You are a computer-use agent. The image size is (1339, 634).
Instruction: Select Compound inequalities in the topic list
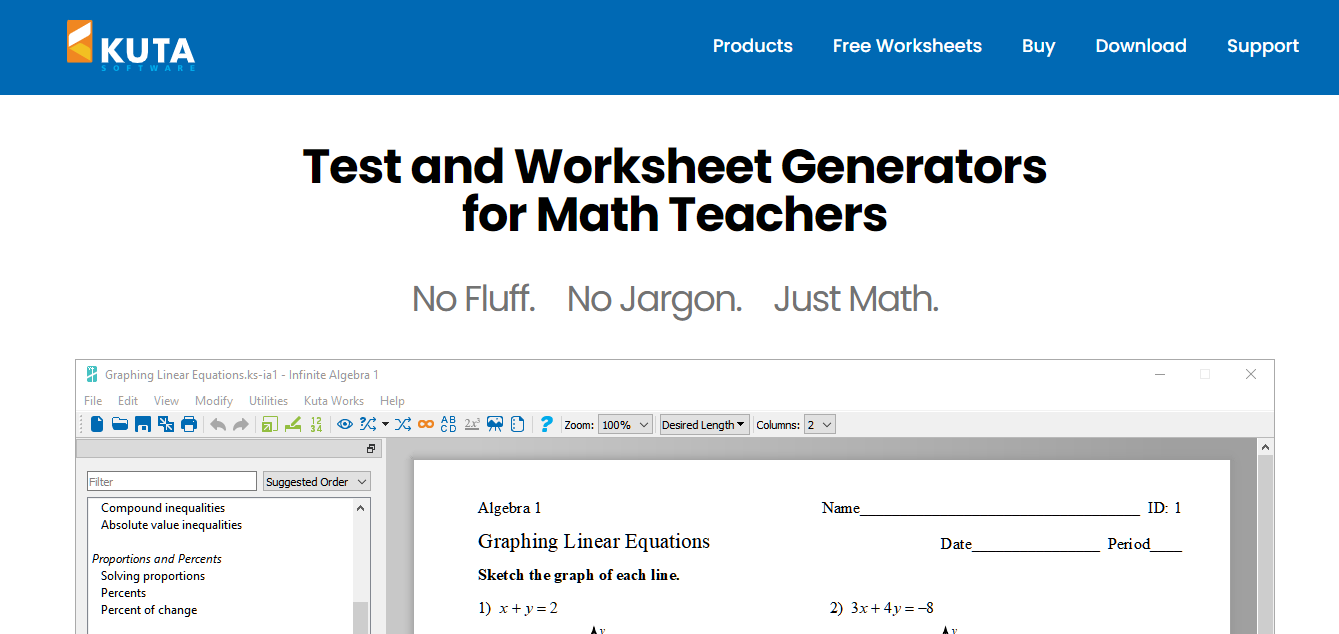[x=163, y=508]
